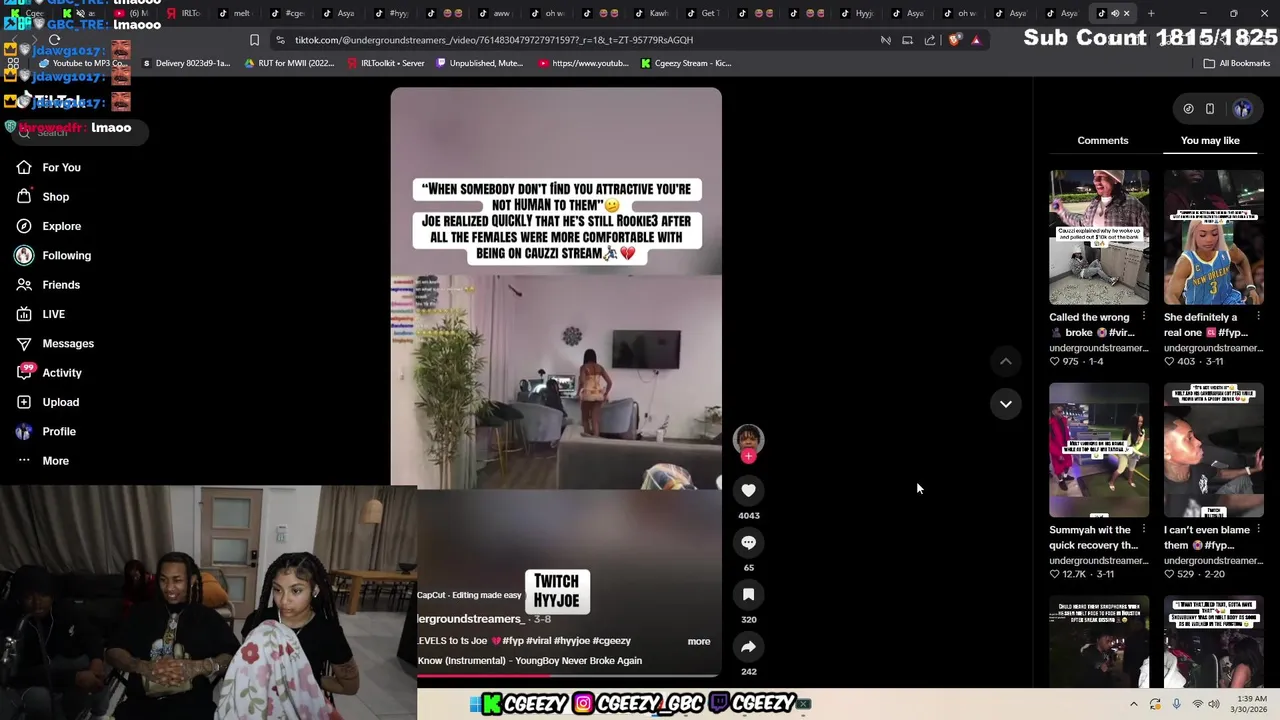Reload the page with the refresh button
This screenshot has width=1280, height=720.
coord(54,40)
